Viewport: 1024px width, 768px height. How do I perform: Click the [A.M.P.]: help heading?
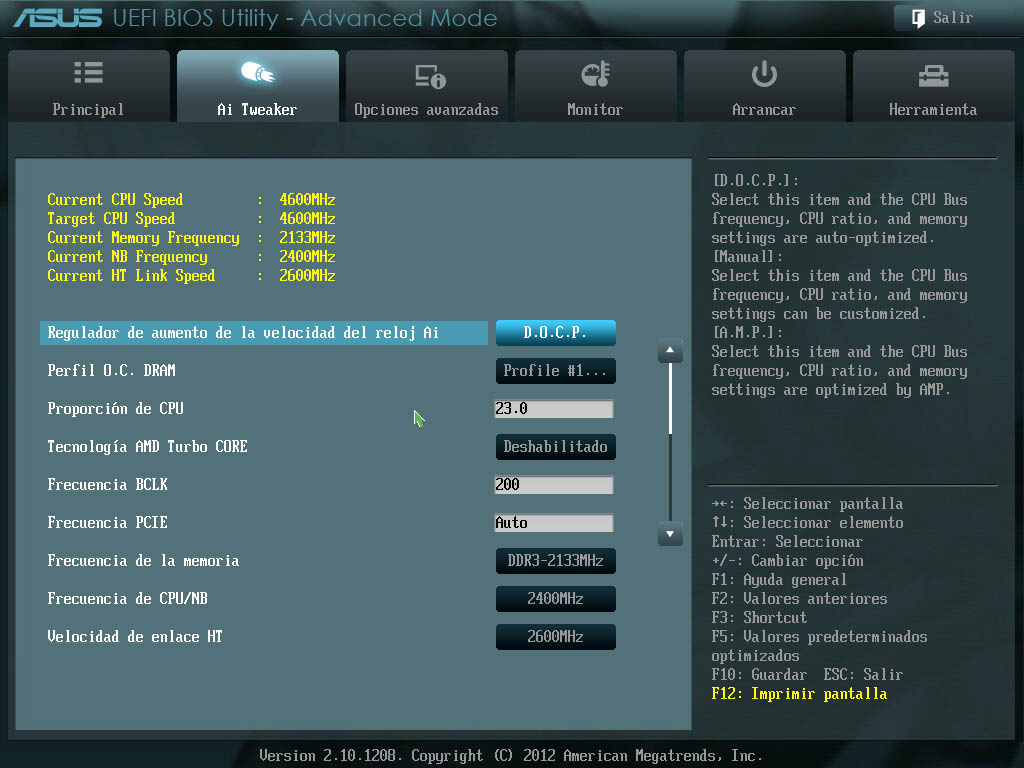tap(748, 332)
